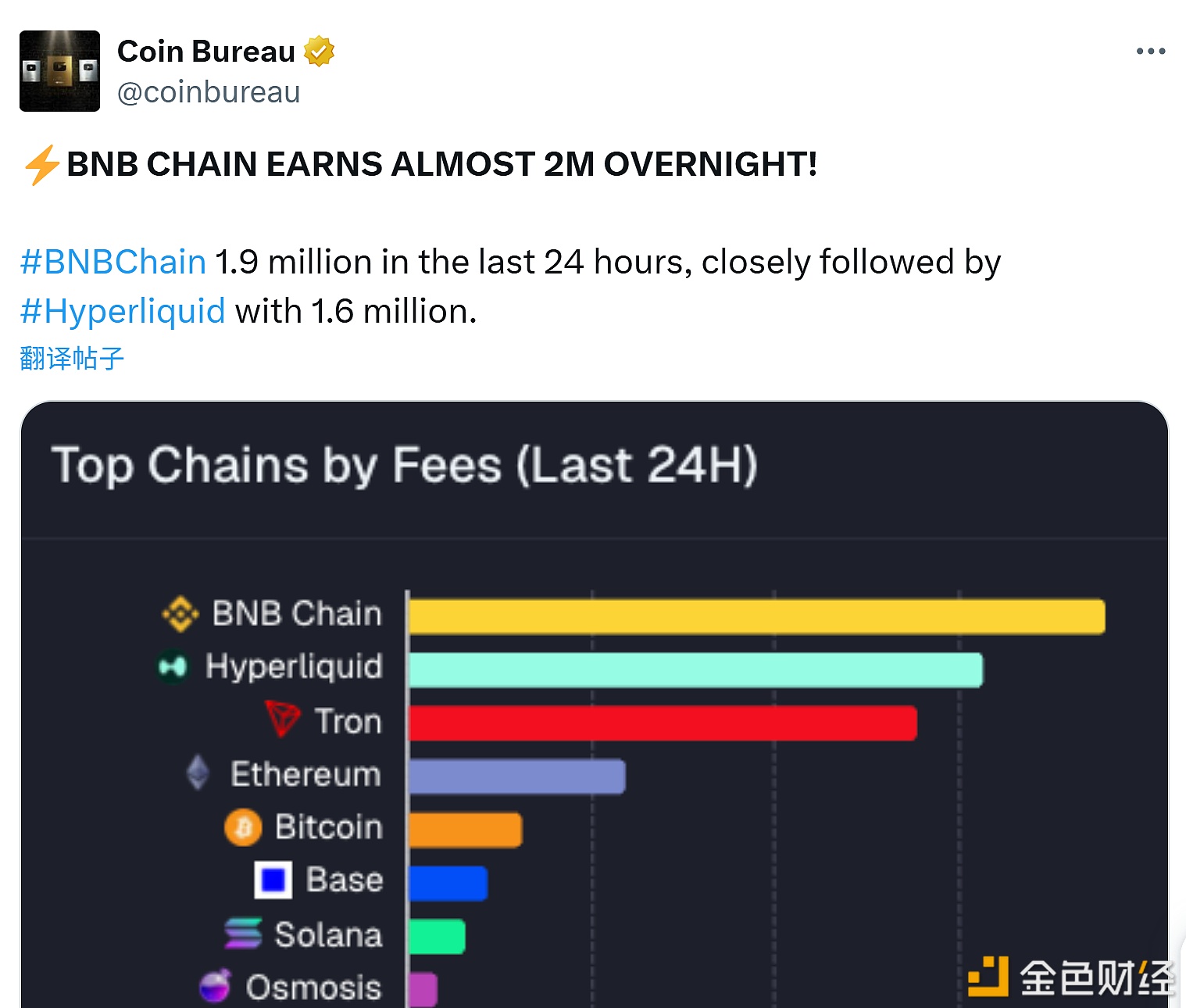Click the Hyperliquid logo icon
1186x1008 pixels.
(173, 667)
